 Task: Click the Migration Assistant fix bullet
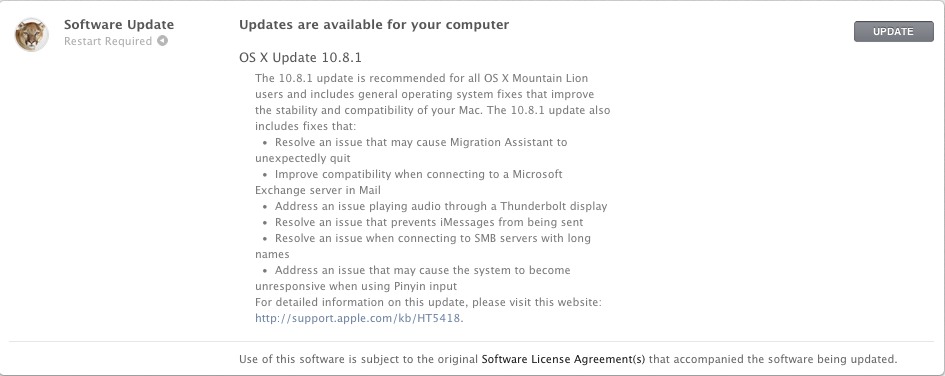(411, 150)
